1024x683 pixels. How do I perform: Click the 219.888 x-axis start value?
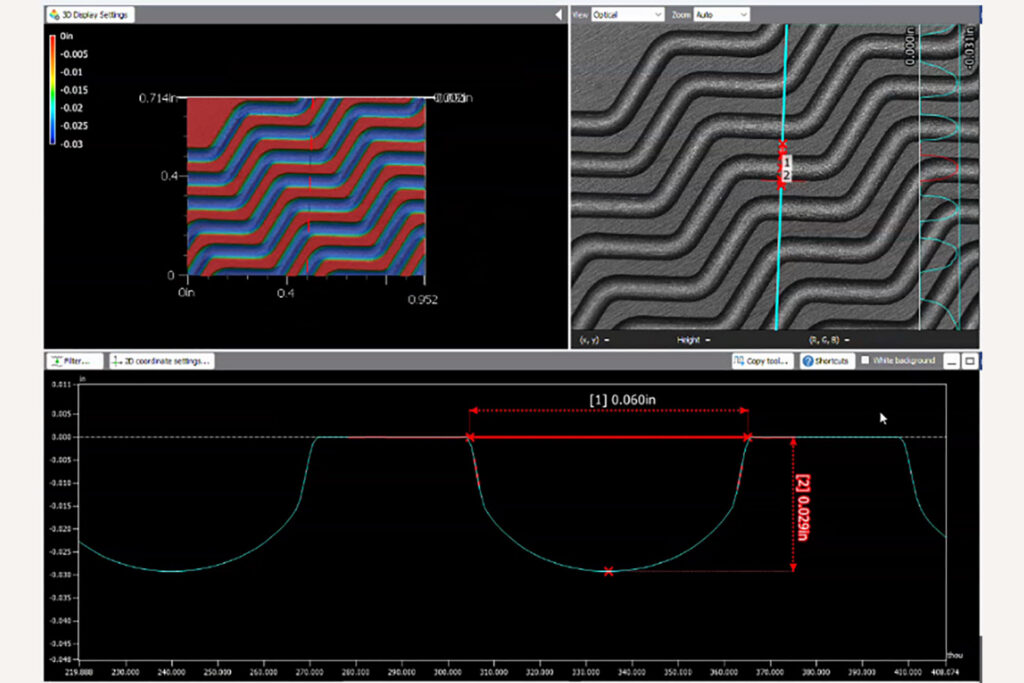78,671
